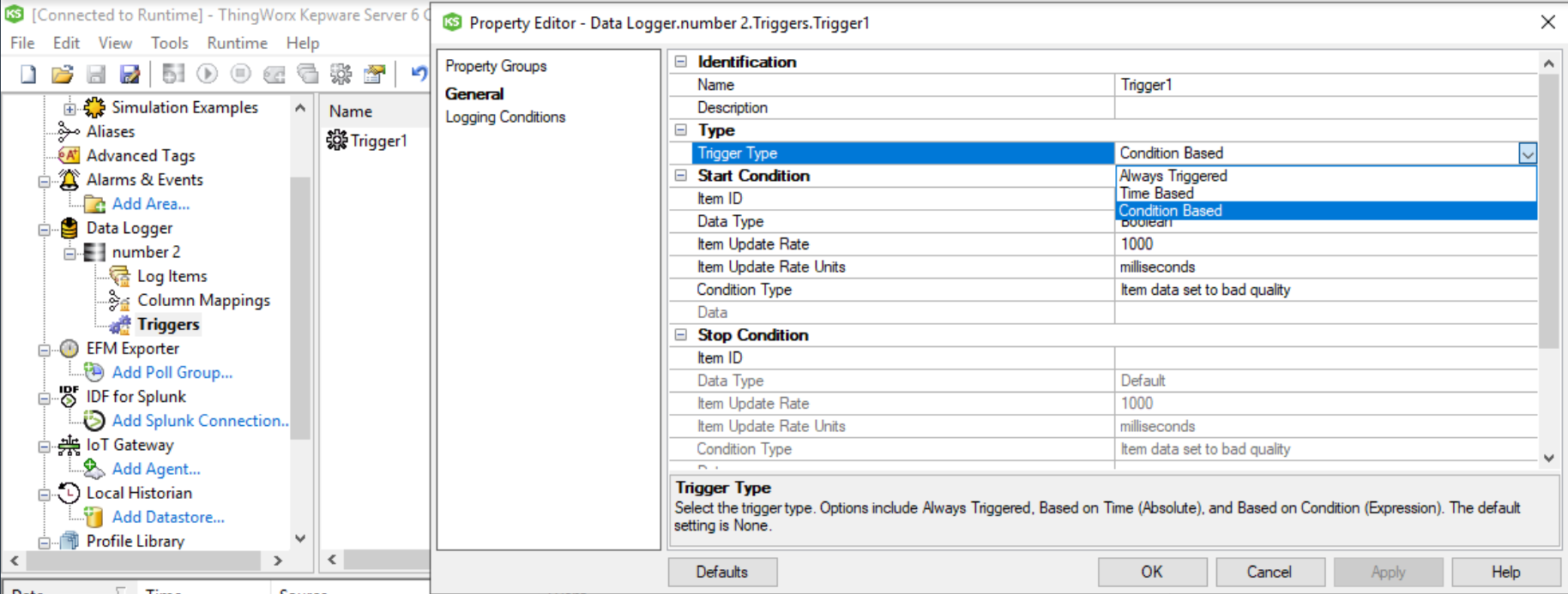Click the Triggers tree icon
The image size is (1568, 594).
coord(120,324)
